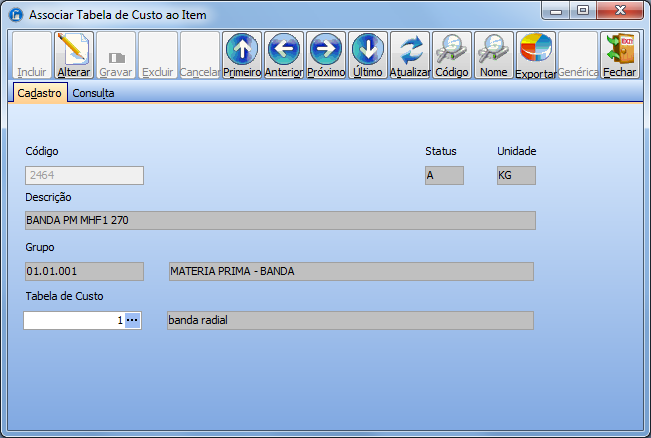
Task: Click the banda radial description field
Action: coord(350,320)
